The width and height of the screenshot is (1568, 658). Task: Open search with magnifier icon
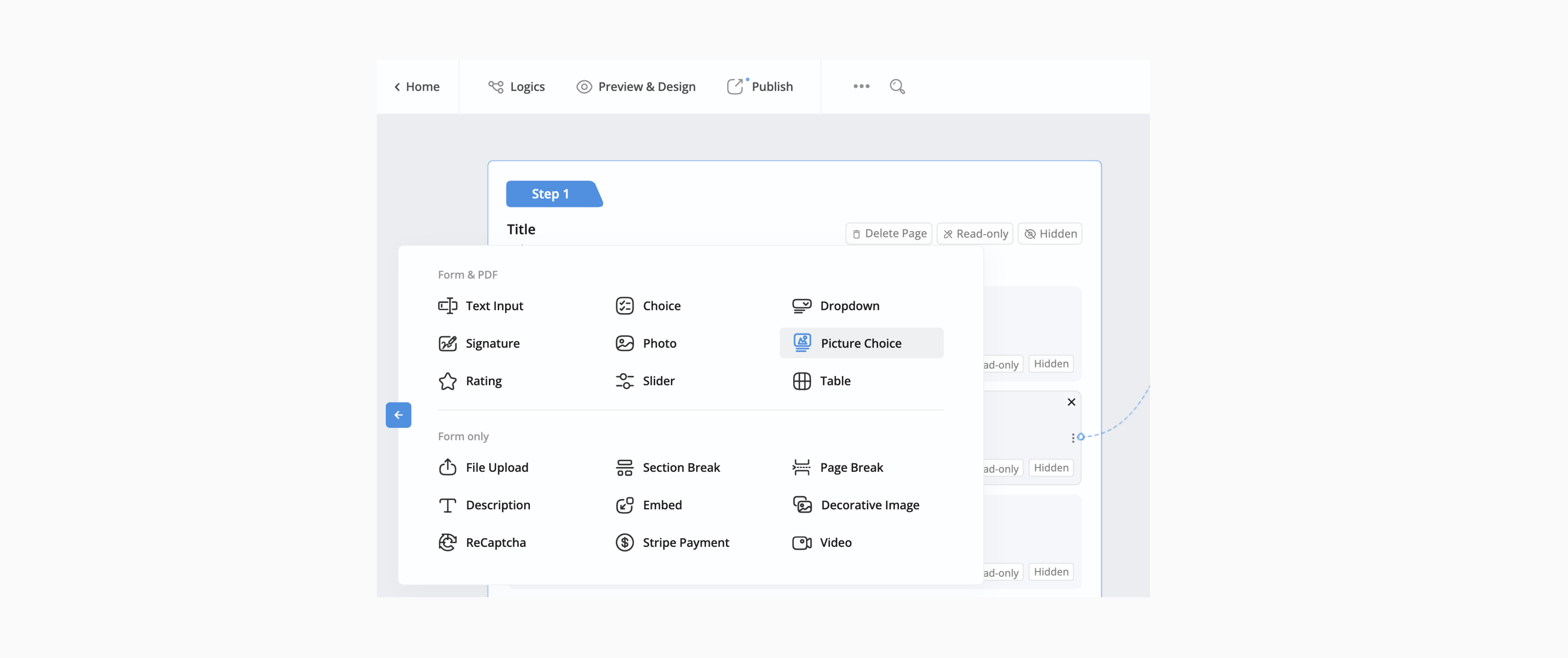tap(897, 87)
